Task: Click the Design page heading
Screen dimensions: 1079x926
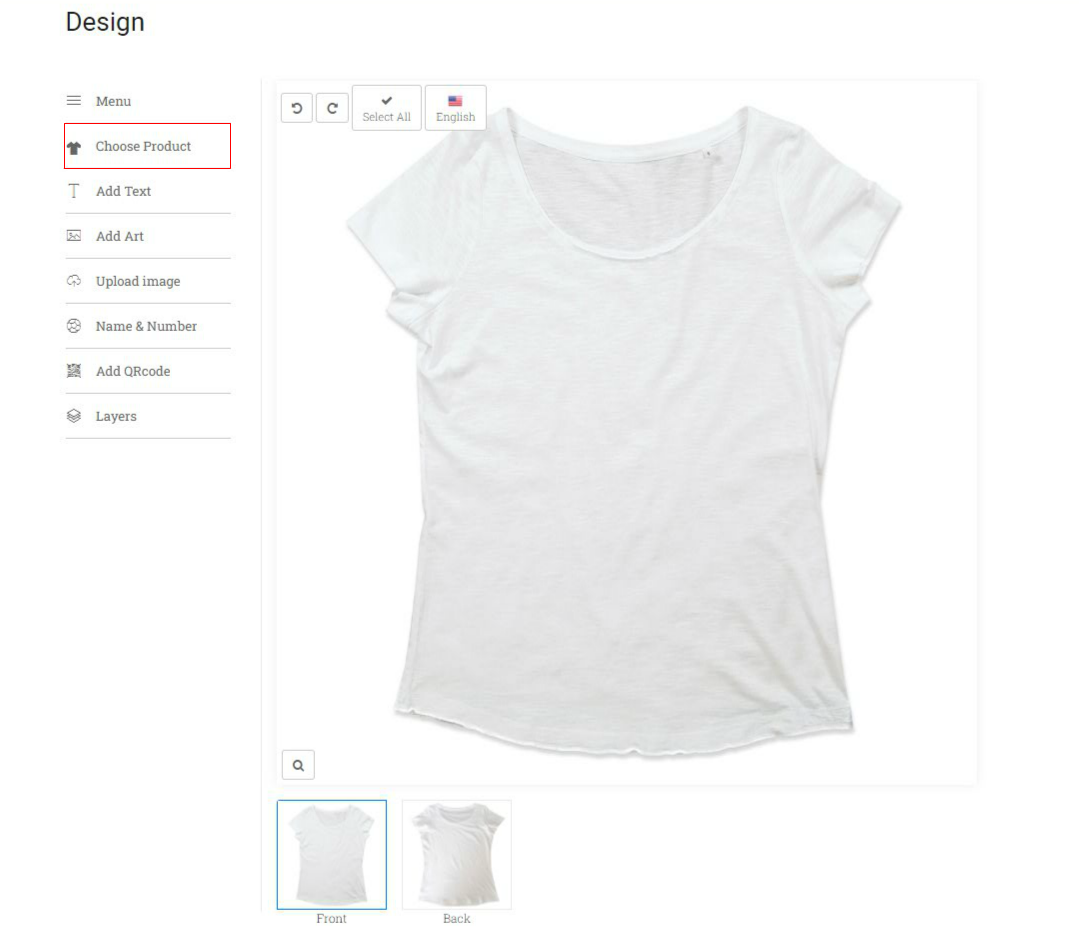Action: [105, 22]
